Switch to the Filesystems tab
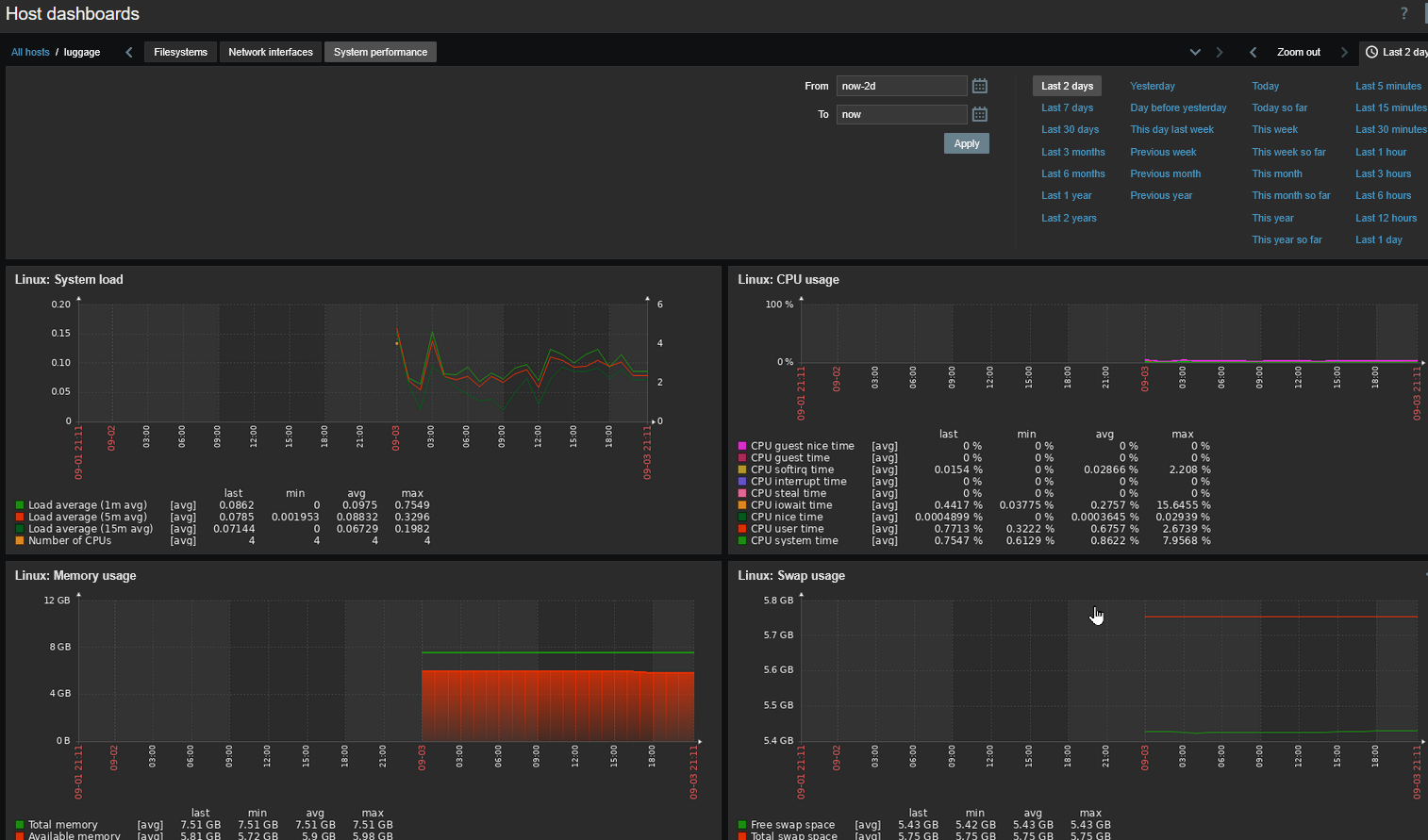 coord(179,52)
